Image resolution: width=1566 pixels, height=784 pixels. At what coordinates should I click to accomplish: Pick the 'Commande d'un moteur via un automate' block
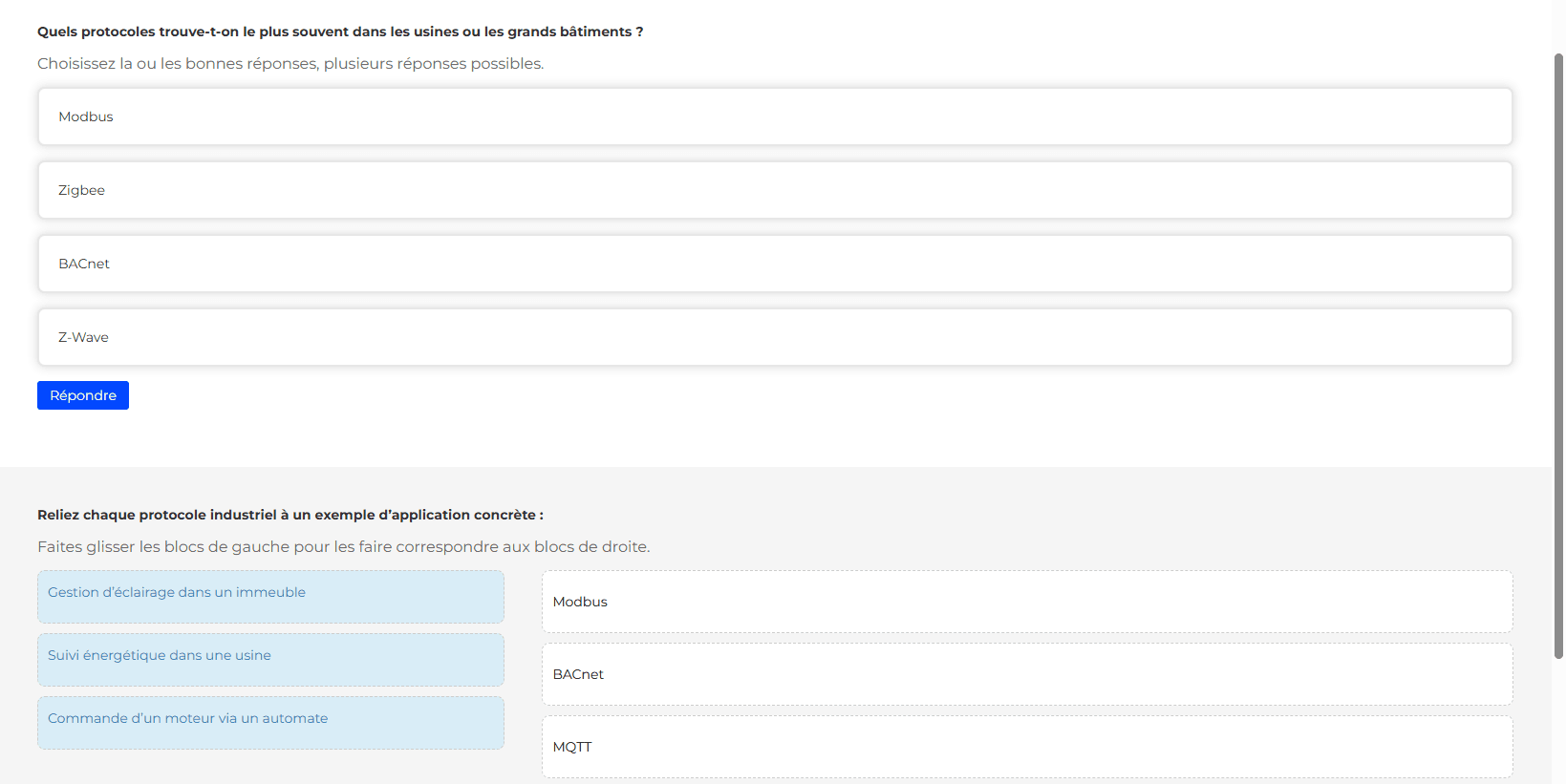coord(270,723)
